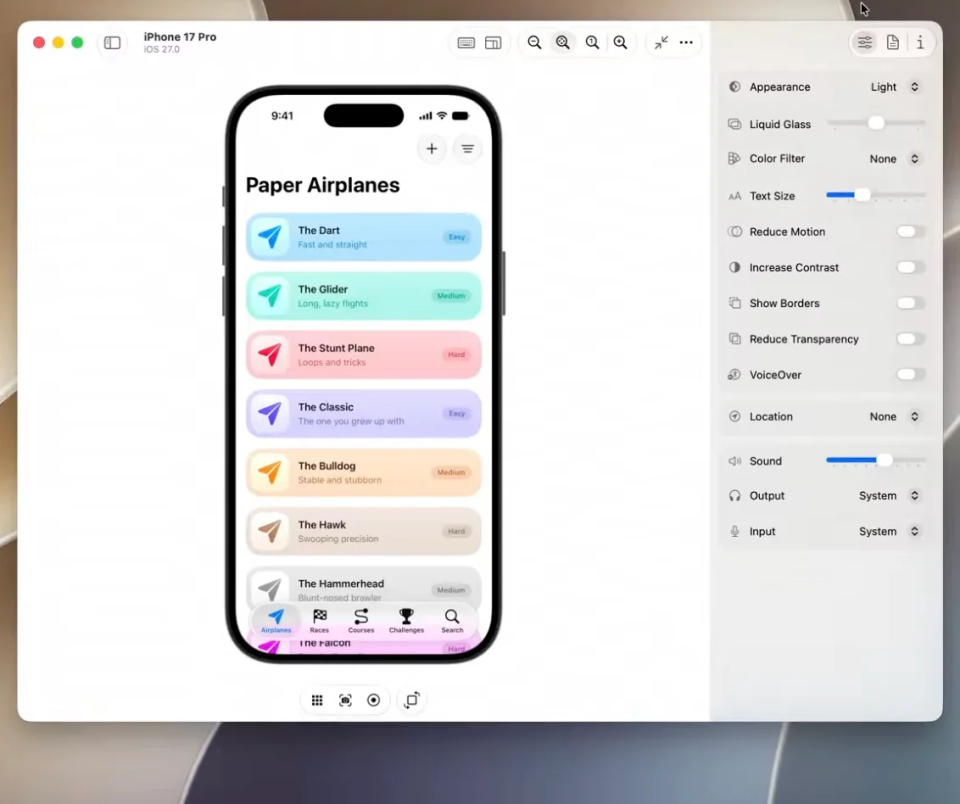This screenshot has width=960, height=804.
Task: Open the Color Filter None dropdown
Action: click(894, 159)
